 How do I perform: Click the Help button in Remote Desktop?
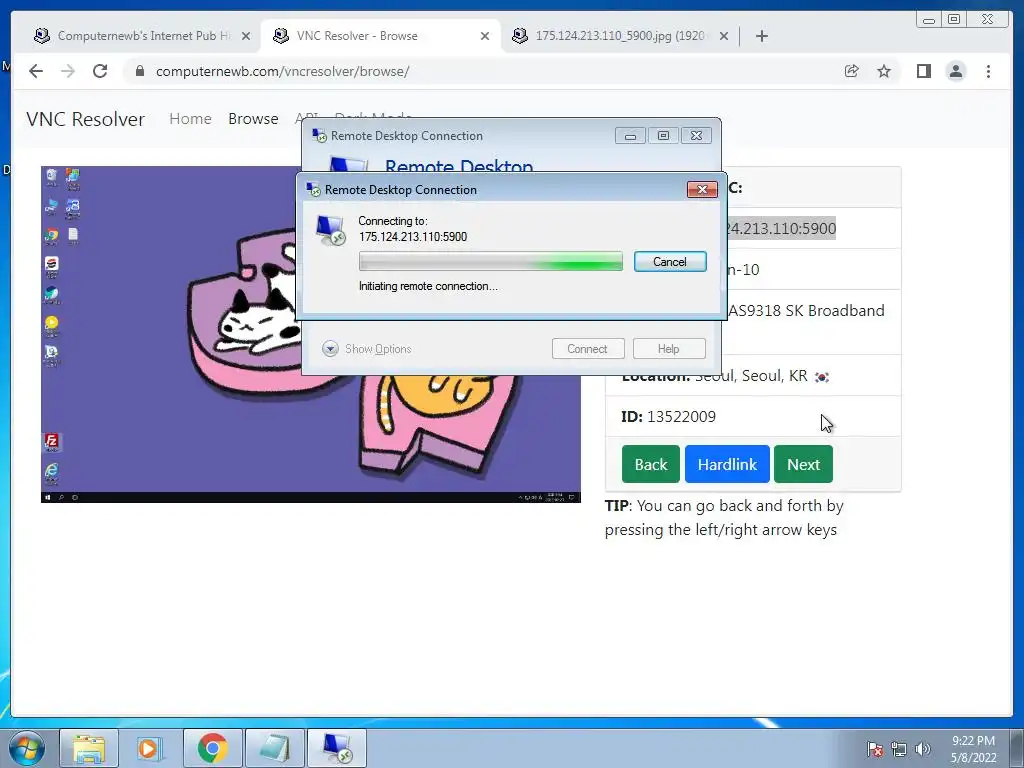pos(669,349)
